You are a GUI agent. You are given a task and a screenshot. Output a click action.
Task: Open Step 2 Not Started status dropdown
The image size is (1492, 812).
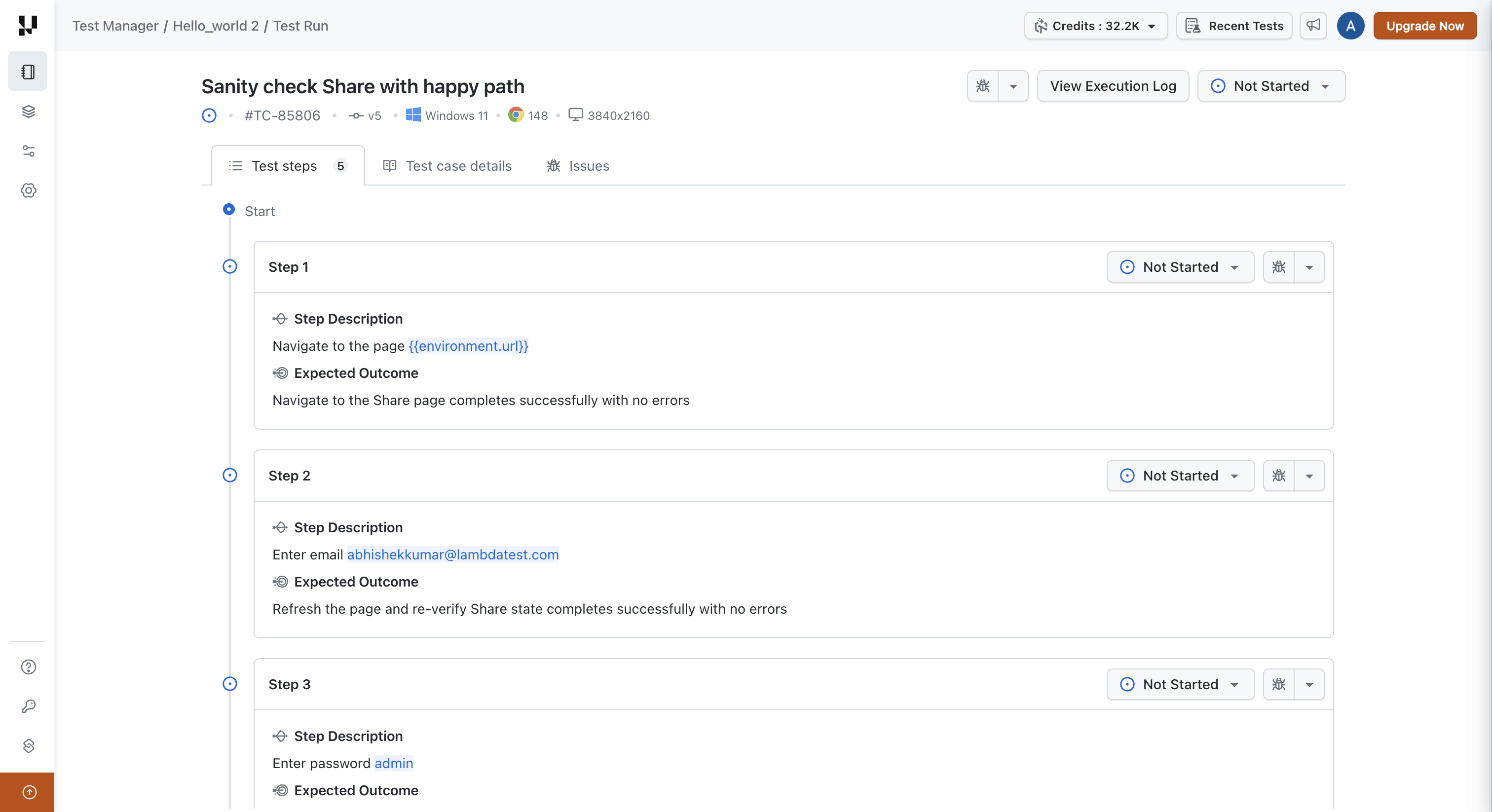click(x=1180, y=476)
